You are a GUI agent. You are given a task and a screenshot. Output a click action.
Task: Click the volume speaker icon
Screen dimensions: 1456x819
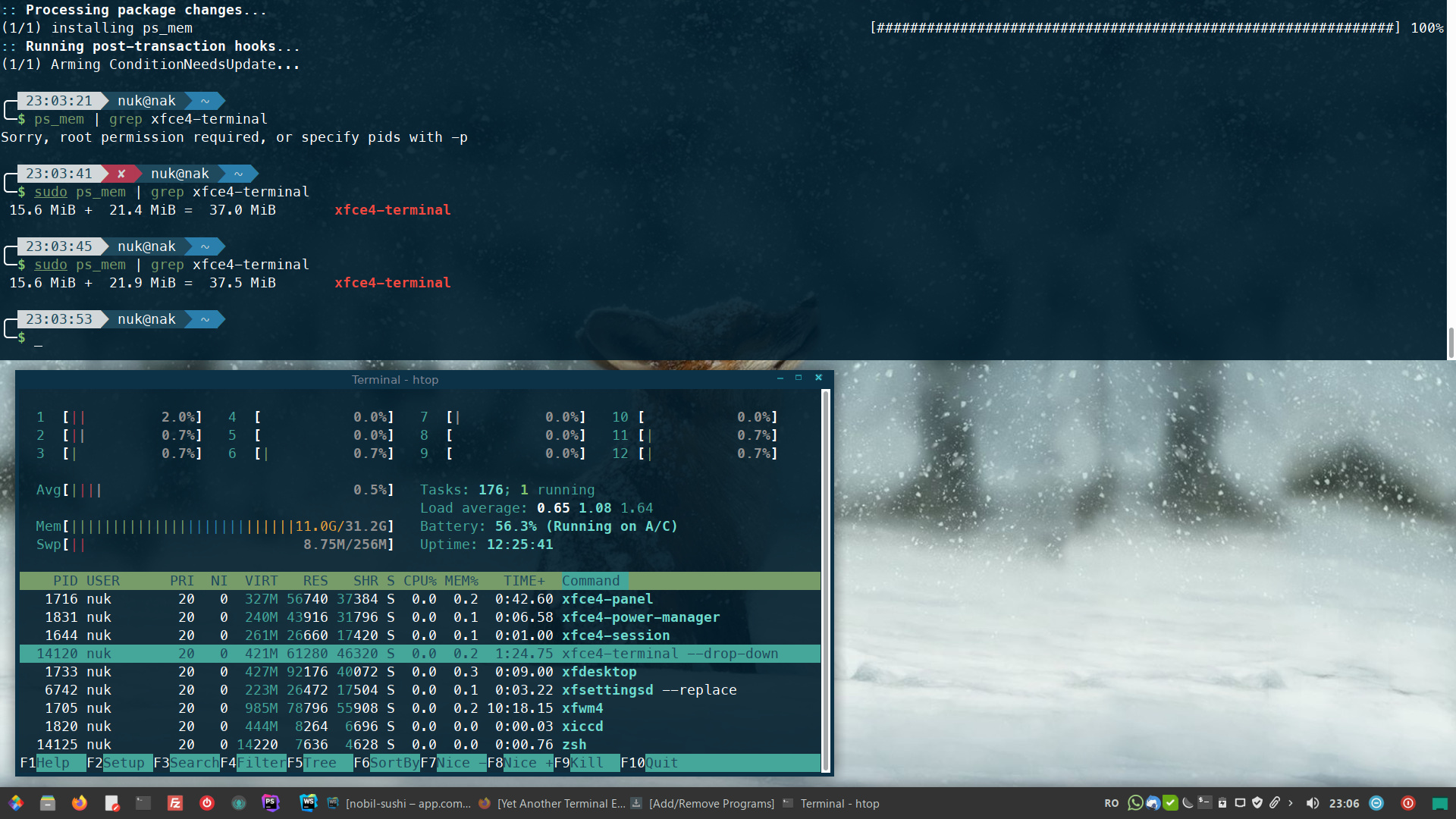click(x=1313, y=803)
